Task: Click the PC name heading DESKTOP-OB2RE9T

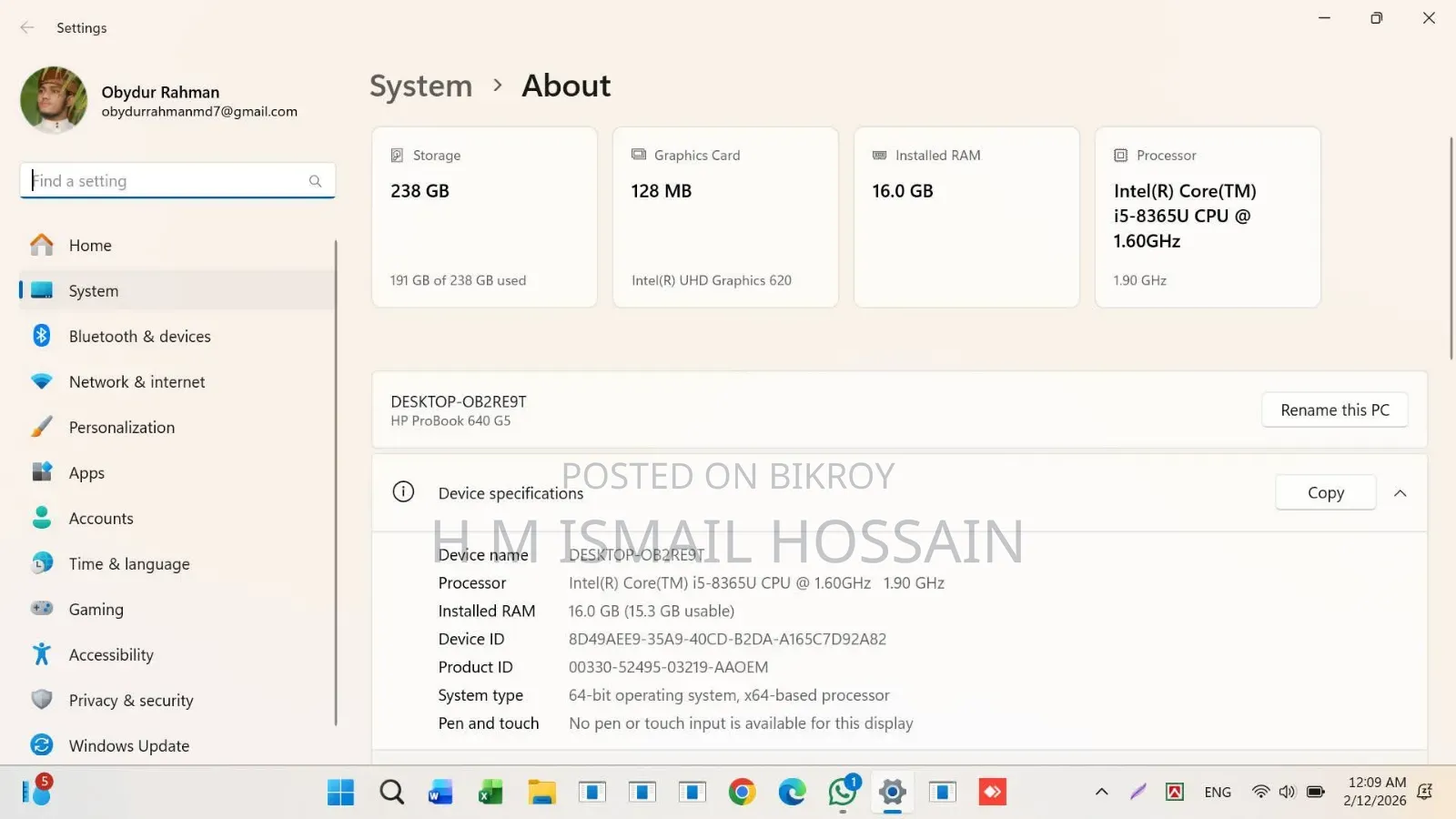Action: [459, 401]
